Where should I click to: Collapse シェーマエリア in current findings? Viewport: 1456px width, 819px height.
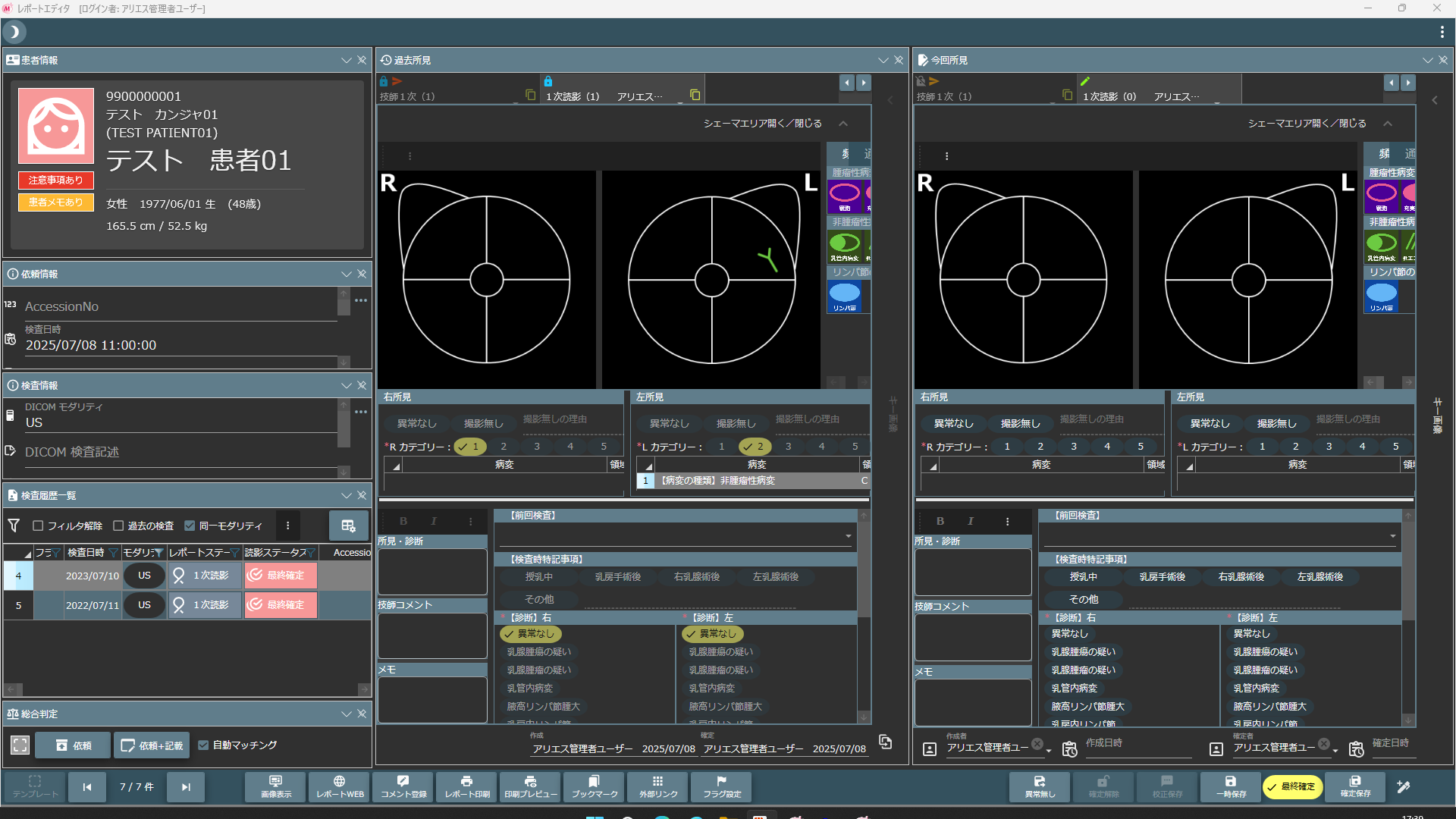[1388, 123]
